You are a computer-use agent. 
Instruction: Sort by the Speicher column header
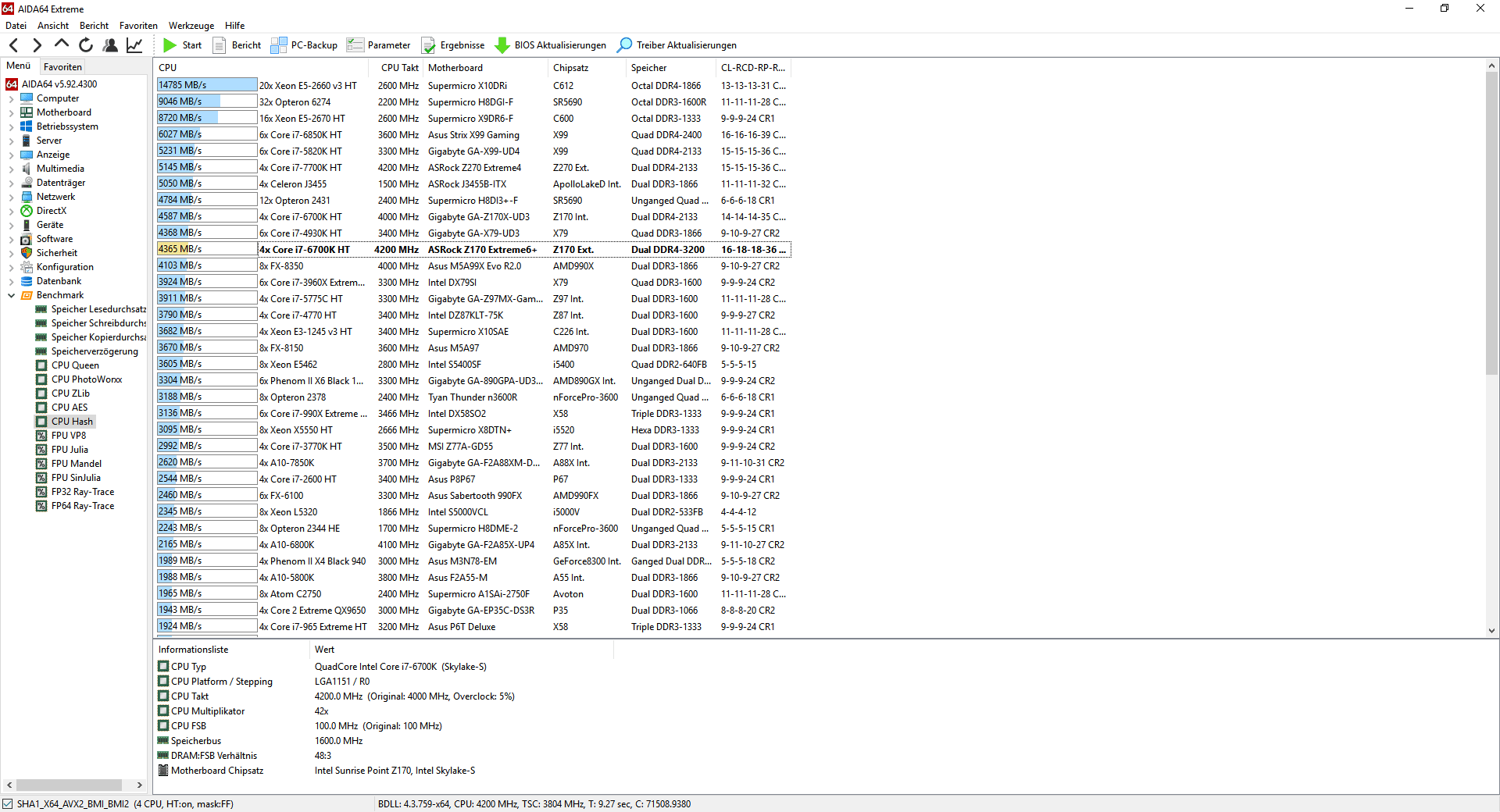[x=672, y=68]
